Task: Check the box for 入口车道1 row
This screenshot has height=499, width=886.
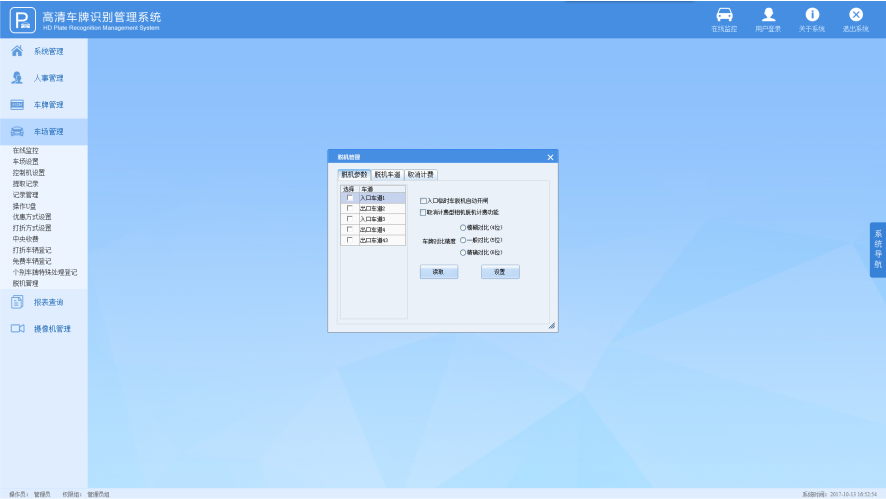Action: click(350, 198)
